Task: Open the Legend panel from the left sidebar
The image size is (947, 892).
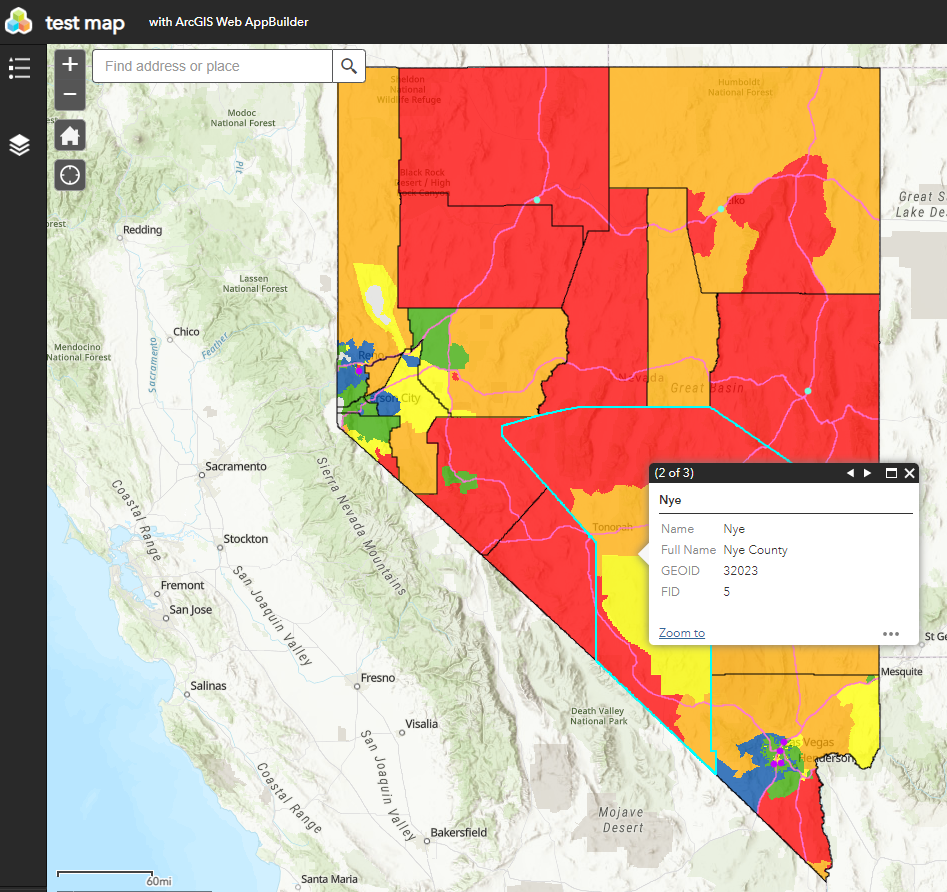Action: pyautogui.click(x=19, y=68)
